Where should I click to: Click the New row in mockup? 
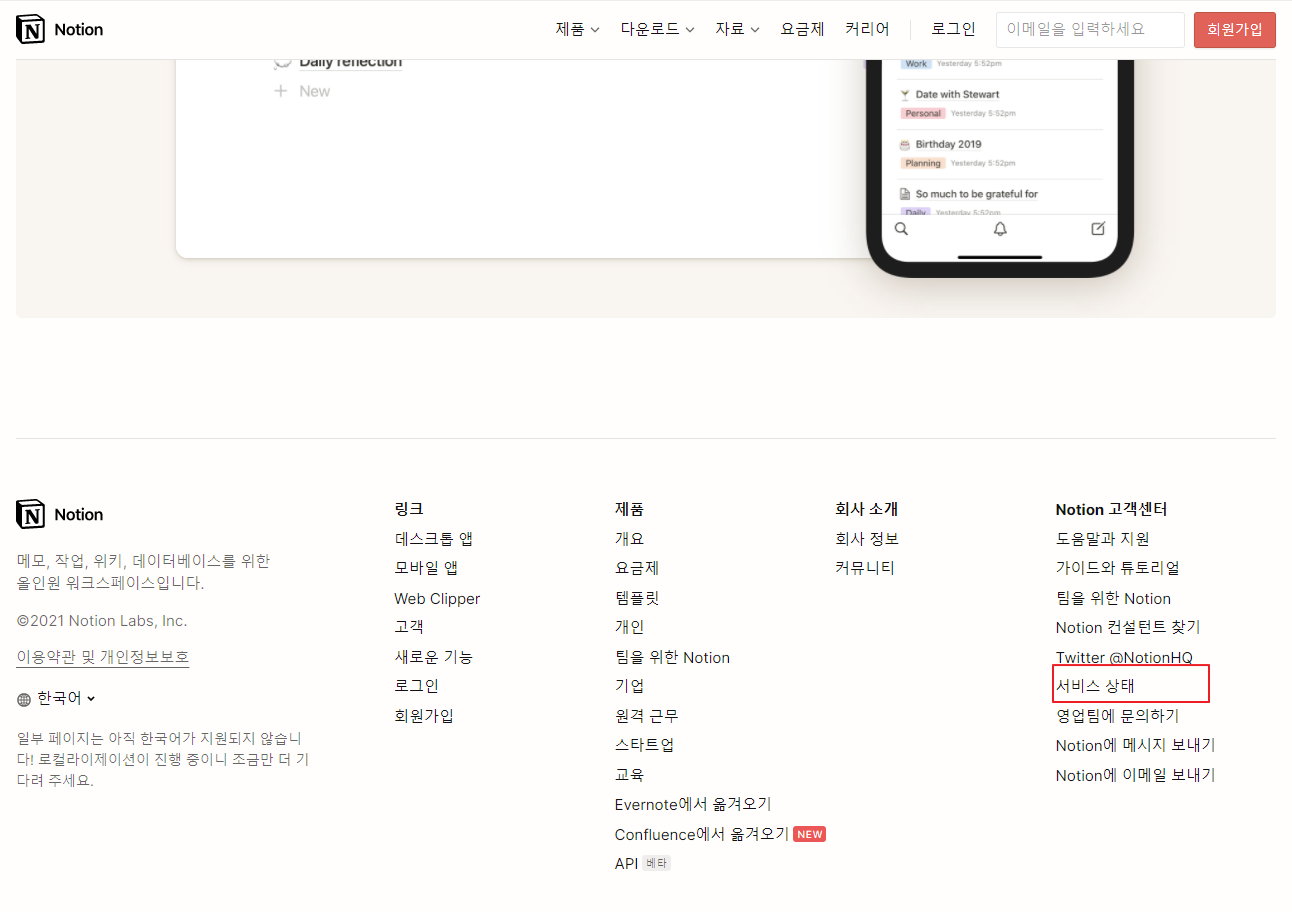tap(302, 91)
